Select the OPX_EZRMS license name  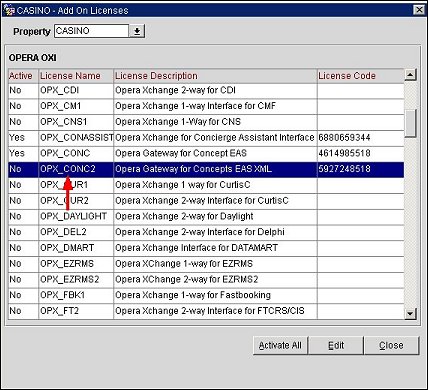[x=67, y=263]
